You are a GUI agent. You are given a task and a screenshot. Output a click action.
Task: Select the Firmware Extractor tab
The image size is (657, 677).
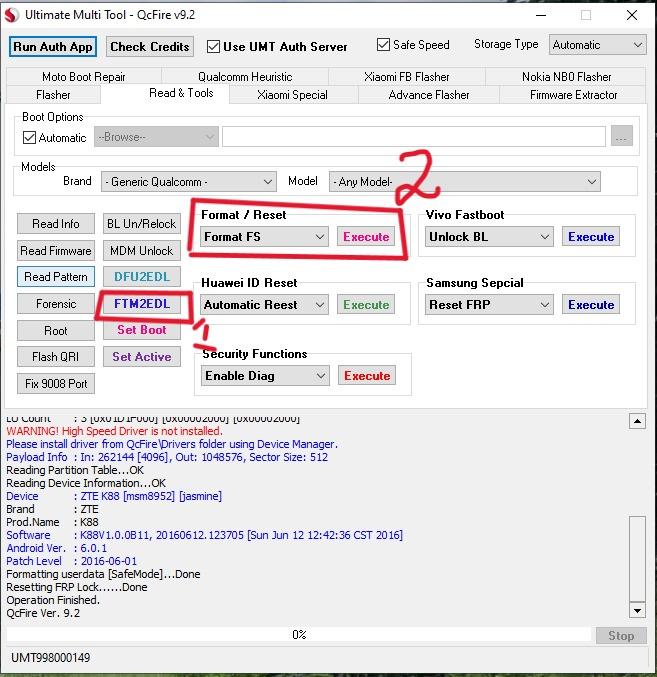(573, 95)
